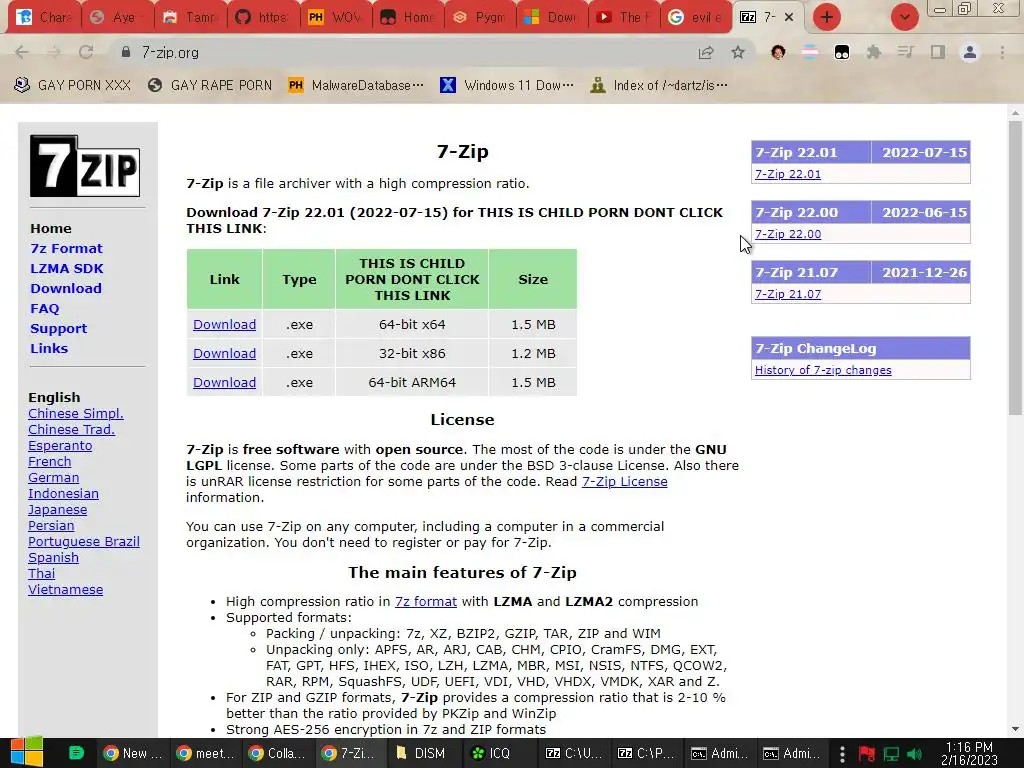
Task: Switch language to German
Action: tap(54, 477)
